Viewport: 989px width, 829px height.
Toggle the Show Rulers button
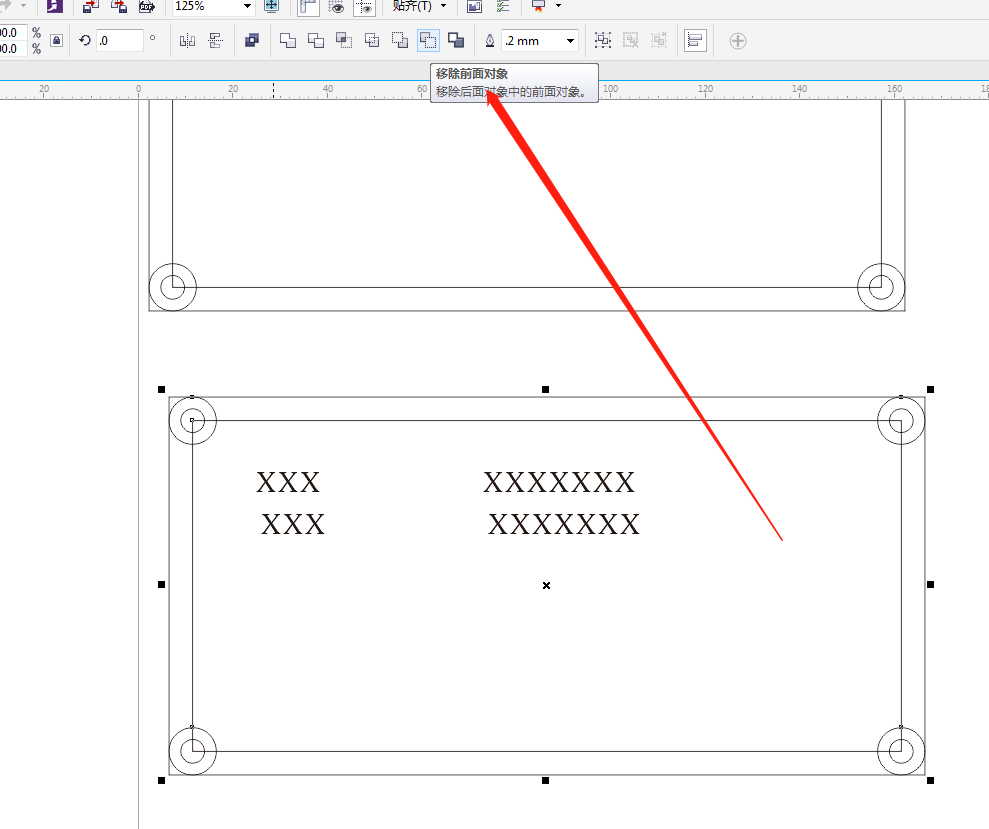(308, 6)
